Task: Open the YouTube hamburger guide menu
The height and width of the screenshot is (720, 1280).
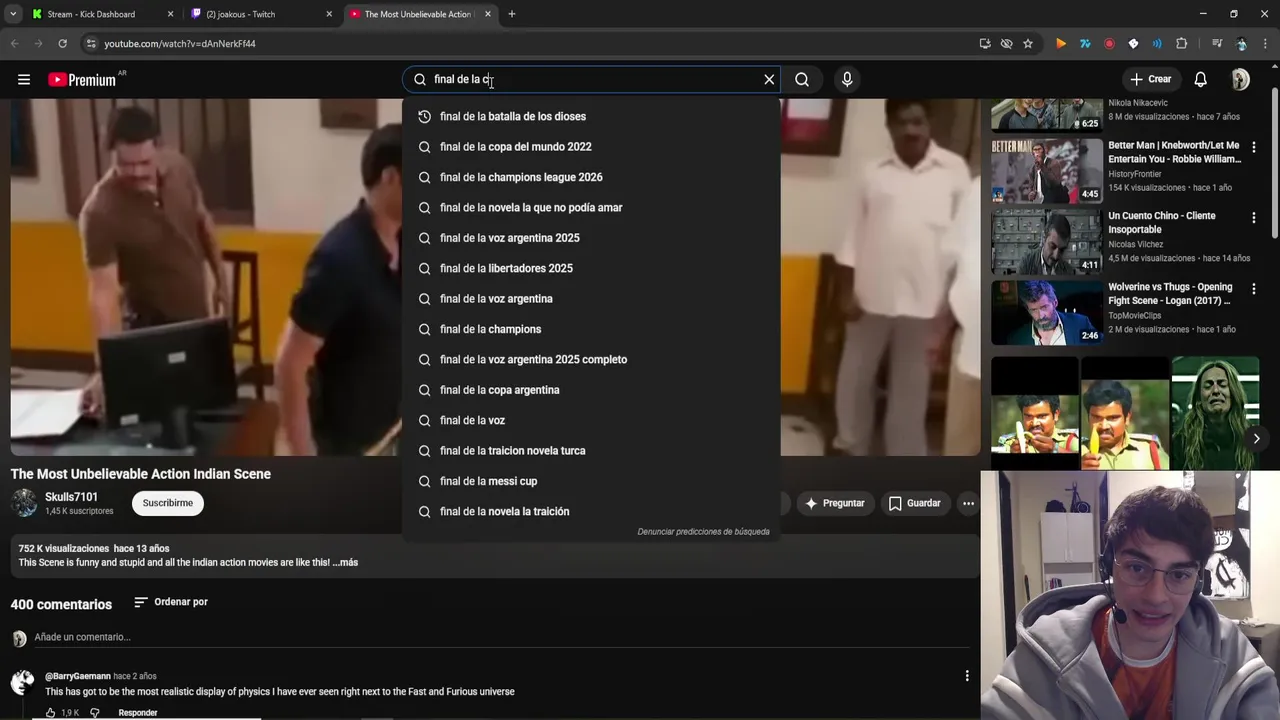Action: (x=24, y=79)
